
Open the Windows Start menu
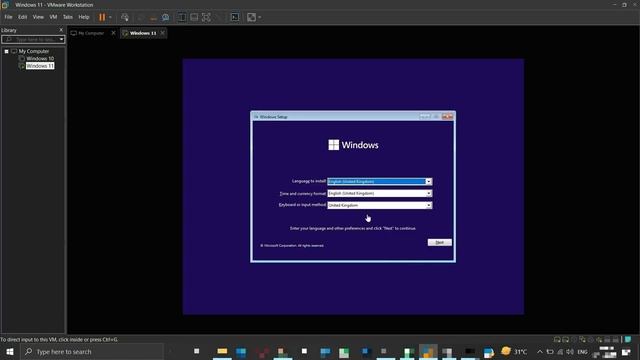(x=10, y=351)
